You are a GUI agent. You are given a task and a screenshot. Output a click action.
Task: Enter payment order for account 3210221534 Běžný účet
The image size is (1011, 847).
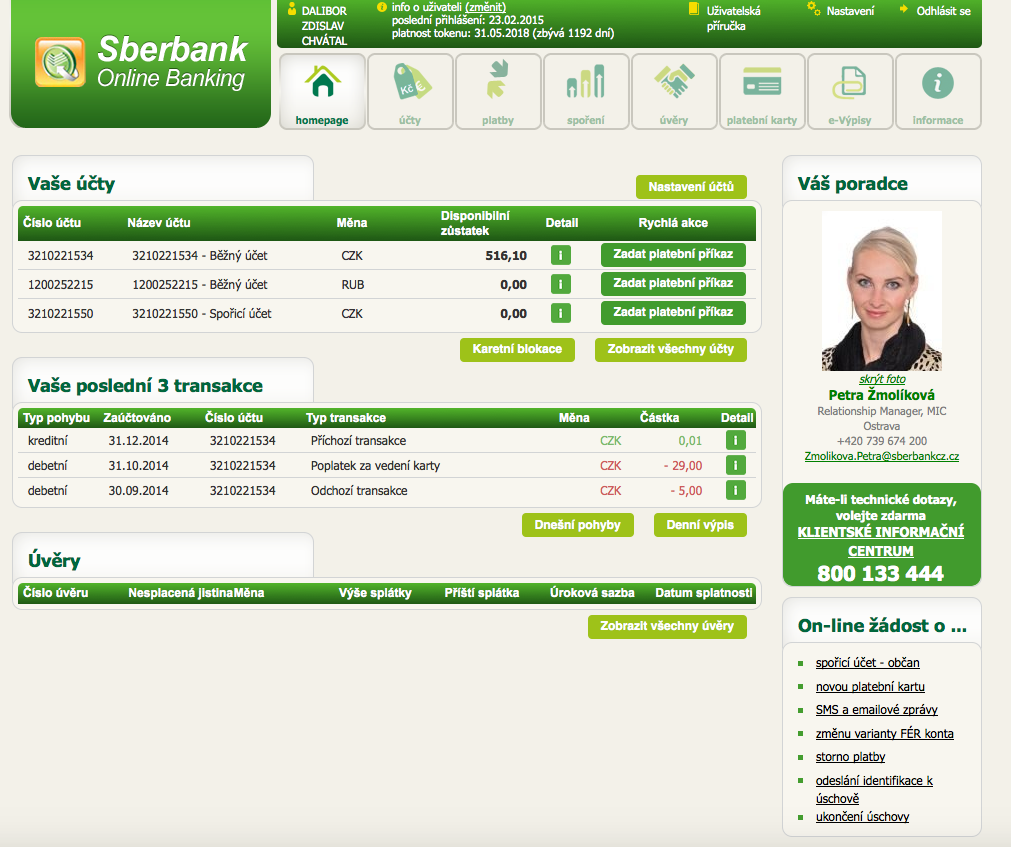point(673,255)
